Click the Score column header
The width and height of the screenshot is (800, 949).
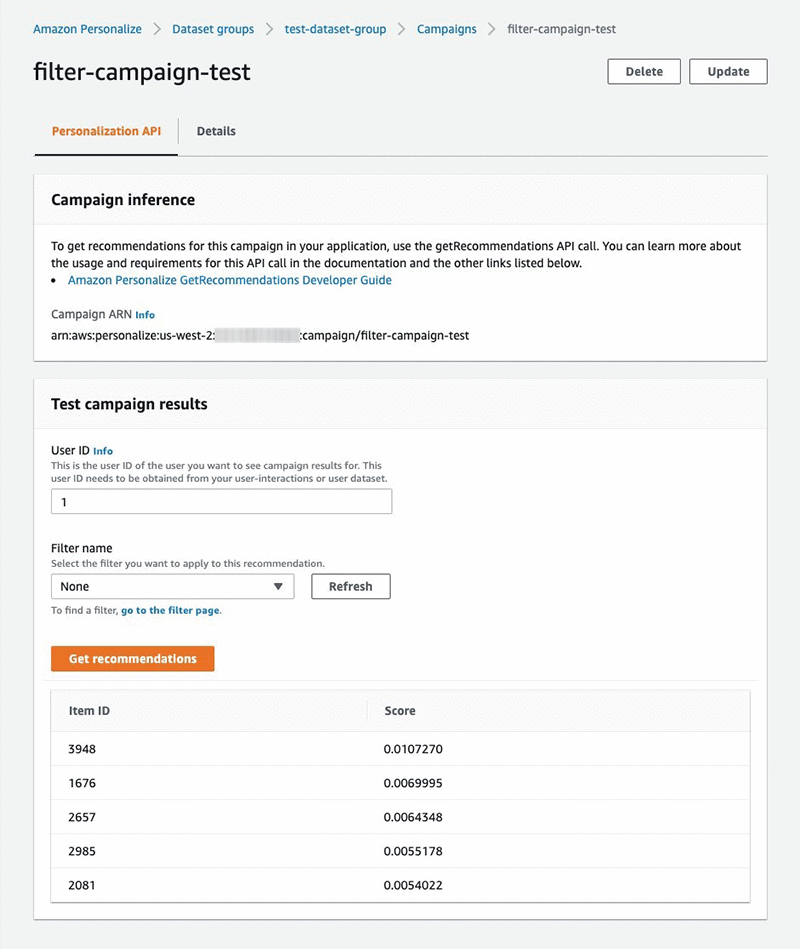click(x=400, y=711)
